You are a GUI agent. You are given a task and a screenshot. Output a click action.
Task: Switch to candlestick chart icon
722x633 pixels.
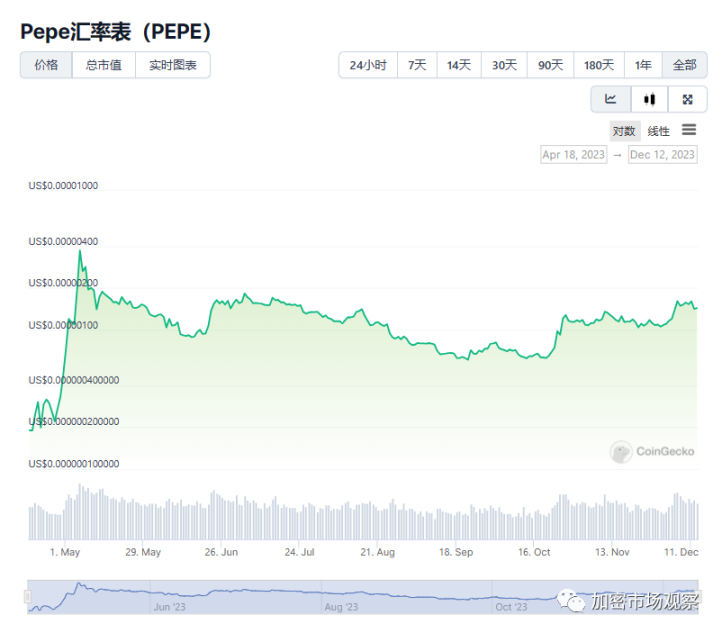[649, 99]
